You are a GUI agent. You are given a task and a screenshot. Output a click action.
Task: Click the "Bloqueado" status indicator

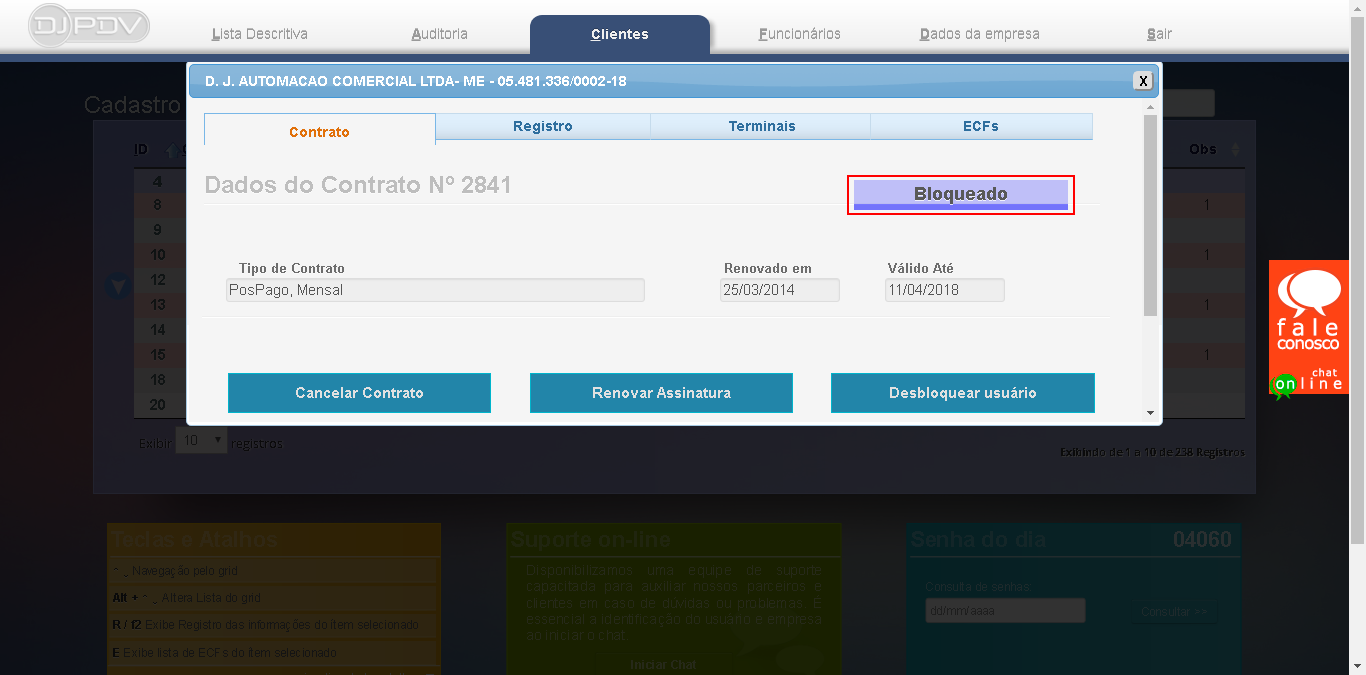tap(960, 193)
